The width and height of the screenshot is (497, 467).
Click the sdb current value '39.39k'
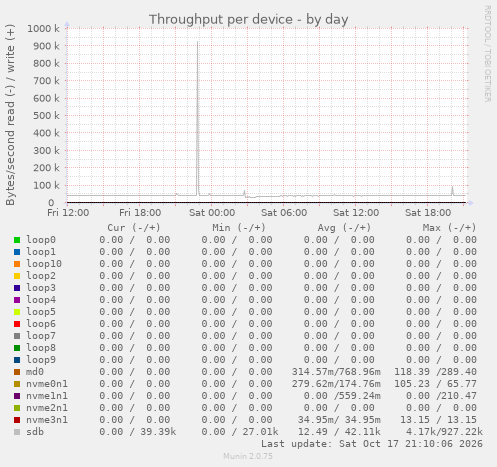point(158,432)
